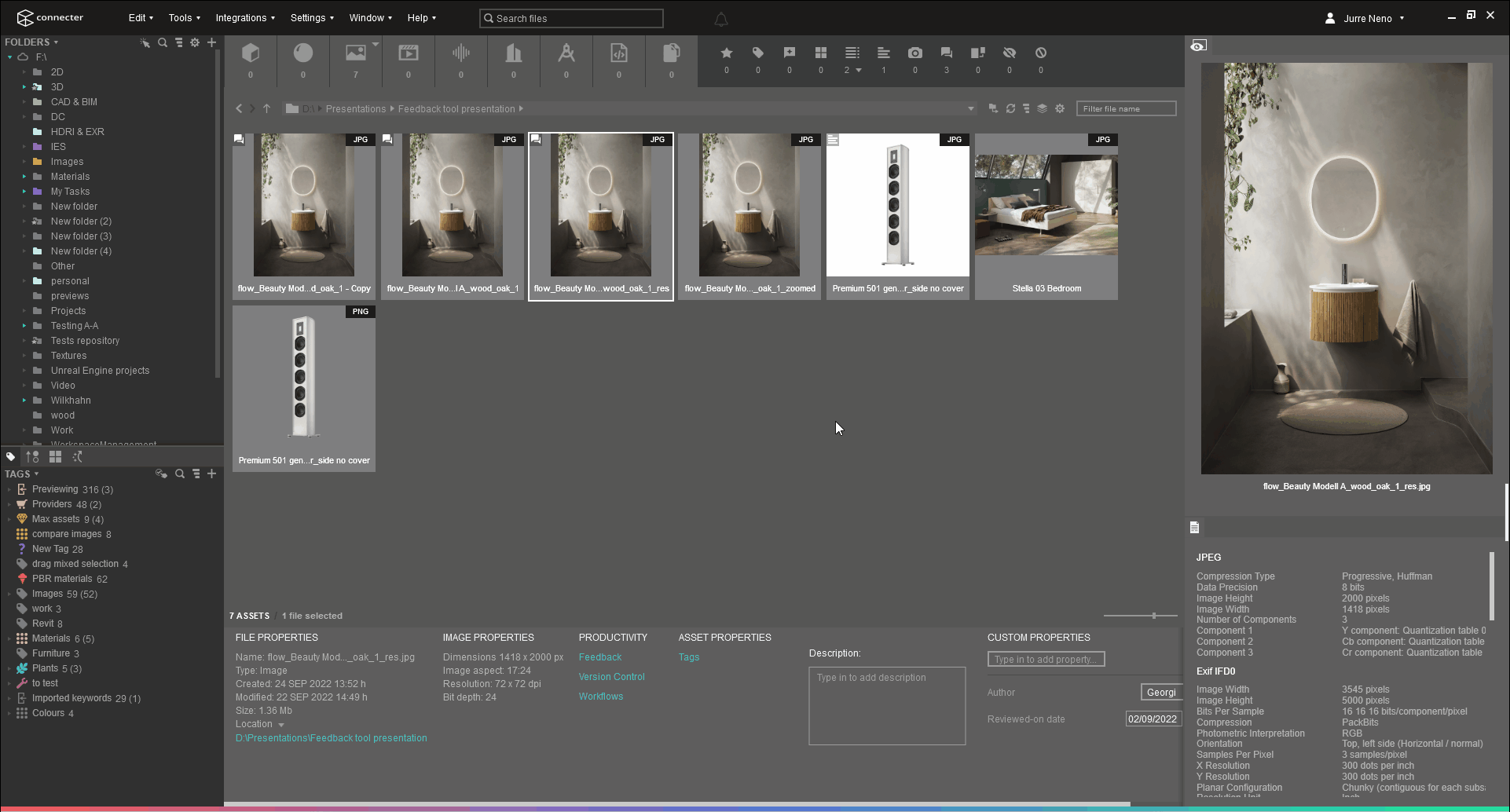Click the description text box

(x=887, y=706)
